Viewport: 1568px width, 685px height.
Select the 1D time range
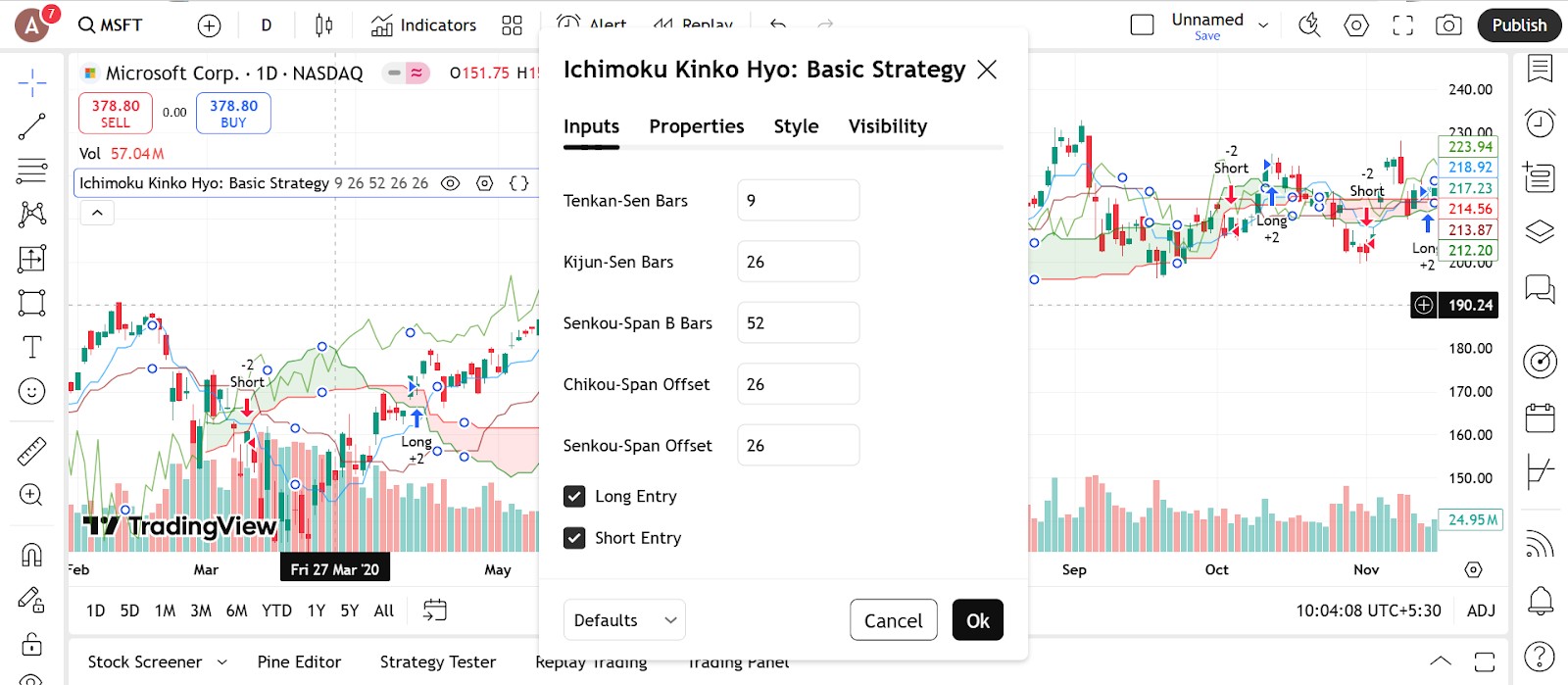pos(95,611)
